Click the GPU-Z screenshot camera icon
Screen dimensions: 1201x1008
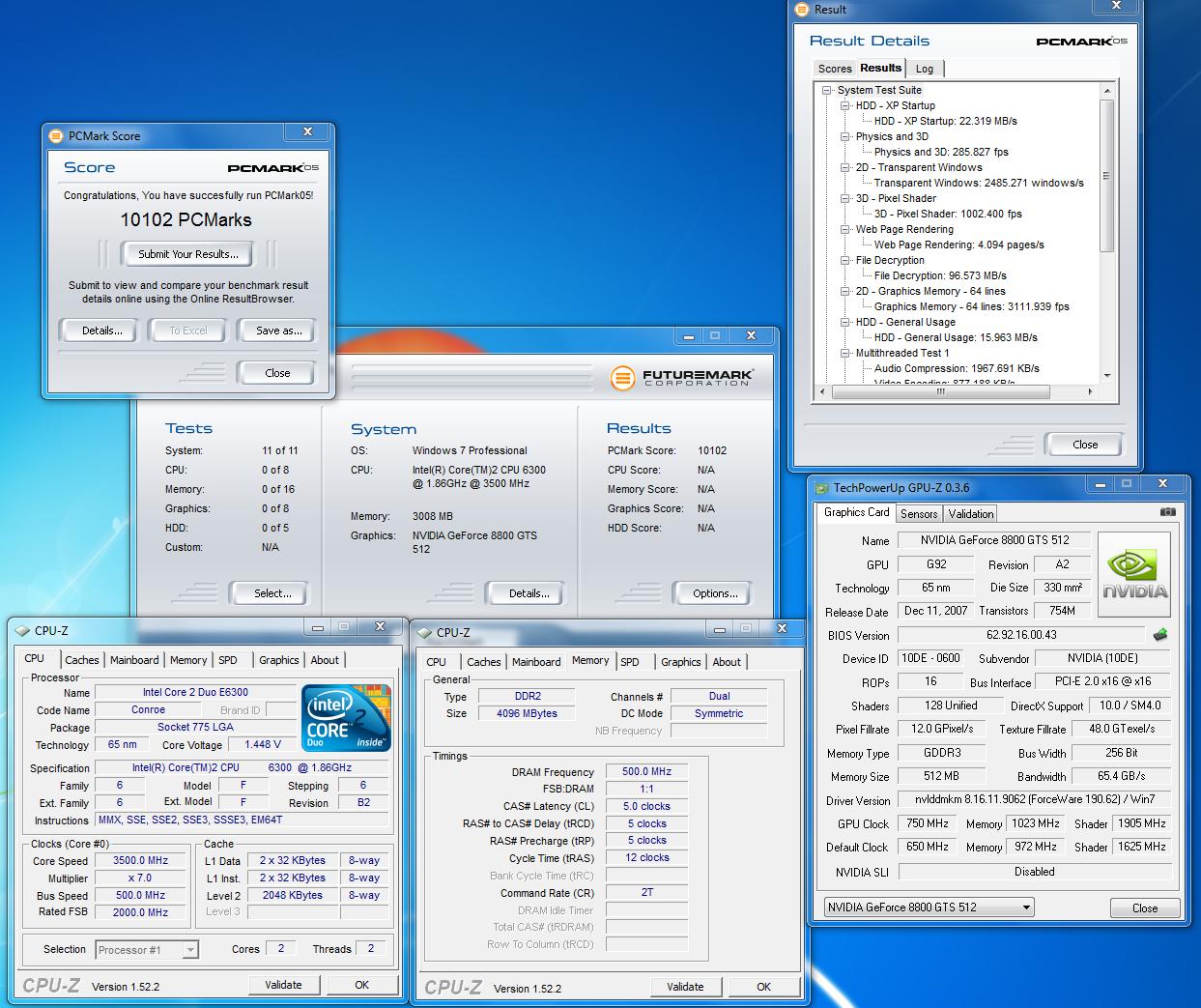1167,512
